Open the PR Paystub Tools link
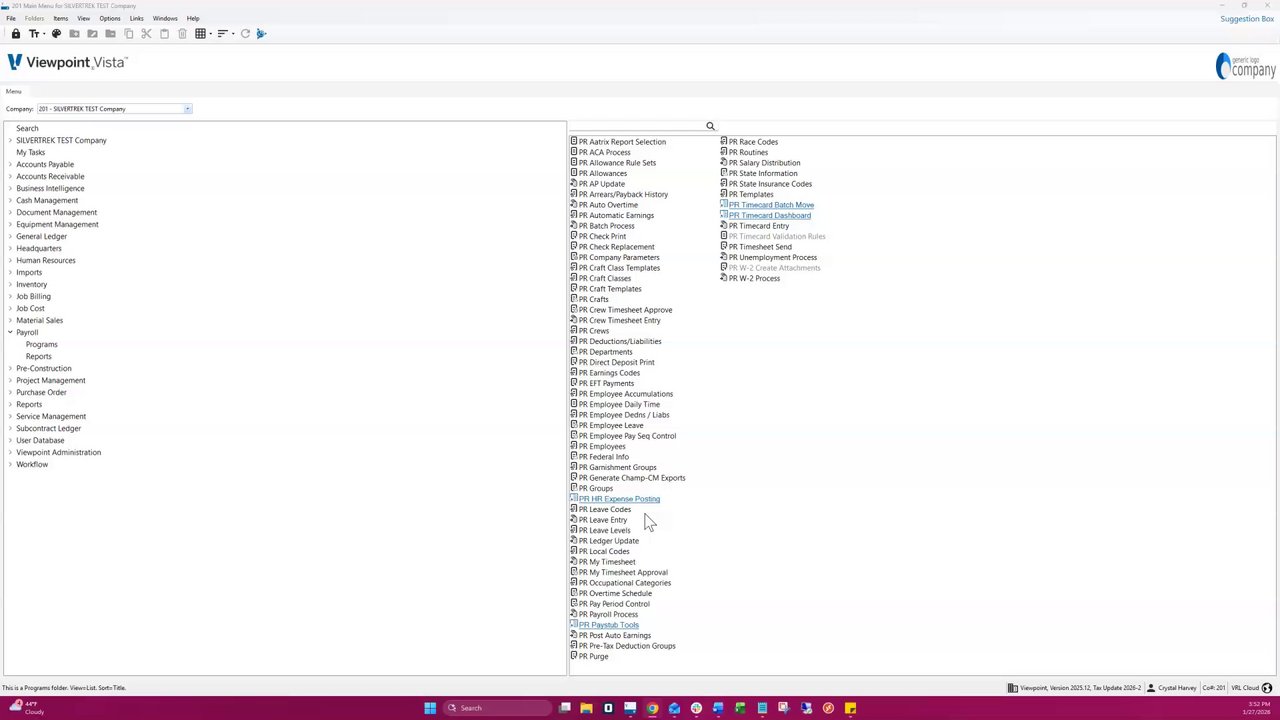The image size is (1280, 720). [x=608, y=625]
